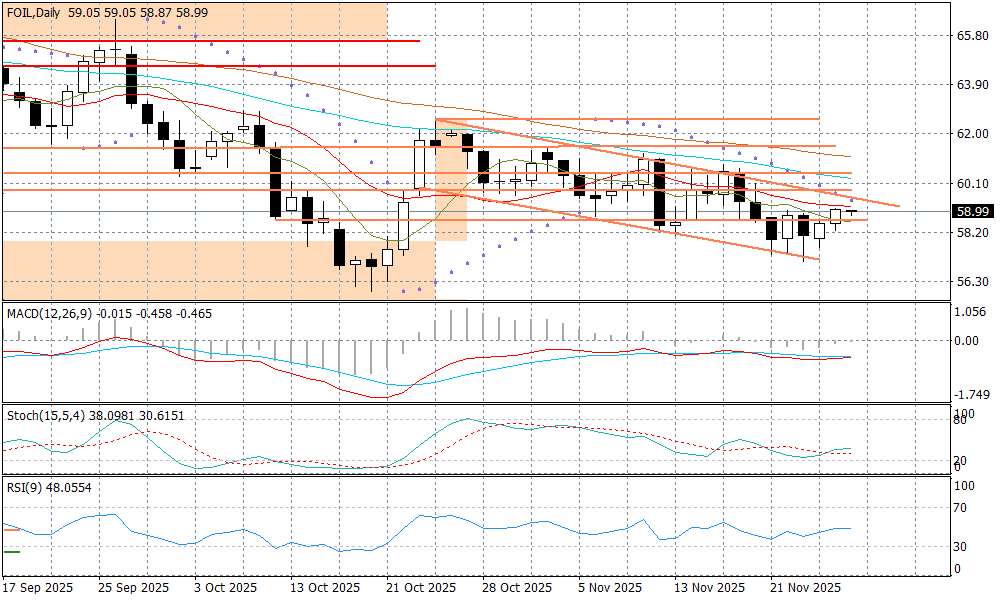The height and width of the screenshot is (600, 1000).
Task: Select the 17 Sep 2025 date label
Action: 36,588
